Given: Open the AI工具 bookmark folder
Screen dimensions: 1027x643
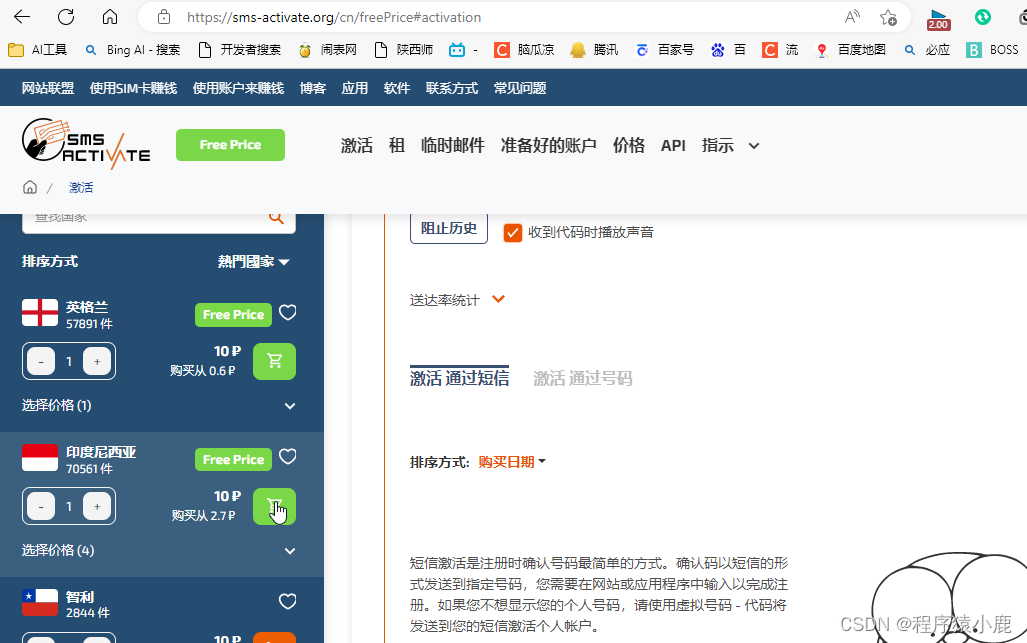Looking at the screenshot, I should pyautogui.click(x=37, y=50).
